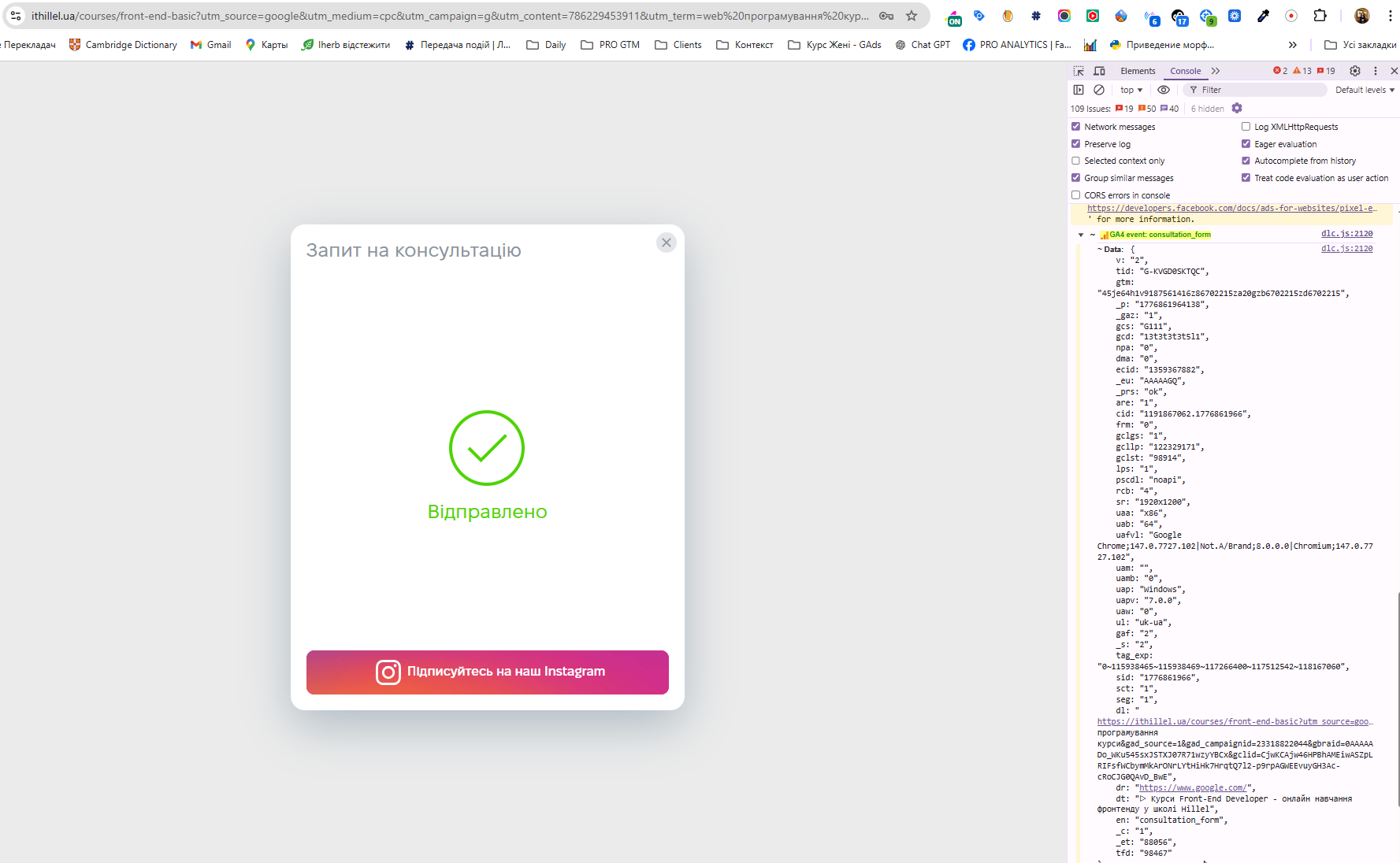The height and width of the screenshot is (863, 1400).
Task: Click the live expression eye icon
Action: [x=1164, y=90]
